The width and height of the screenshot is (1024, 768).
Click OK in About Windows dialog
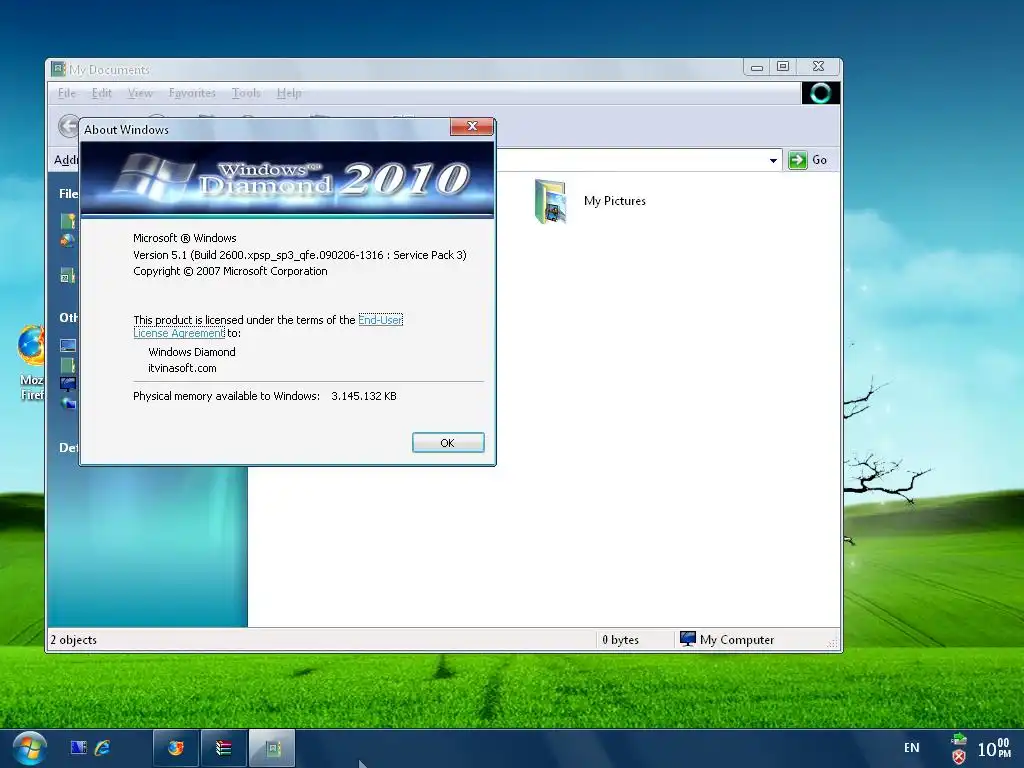tap(448, 443)
